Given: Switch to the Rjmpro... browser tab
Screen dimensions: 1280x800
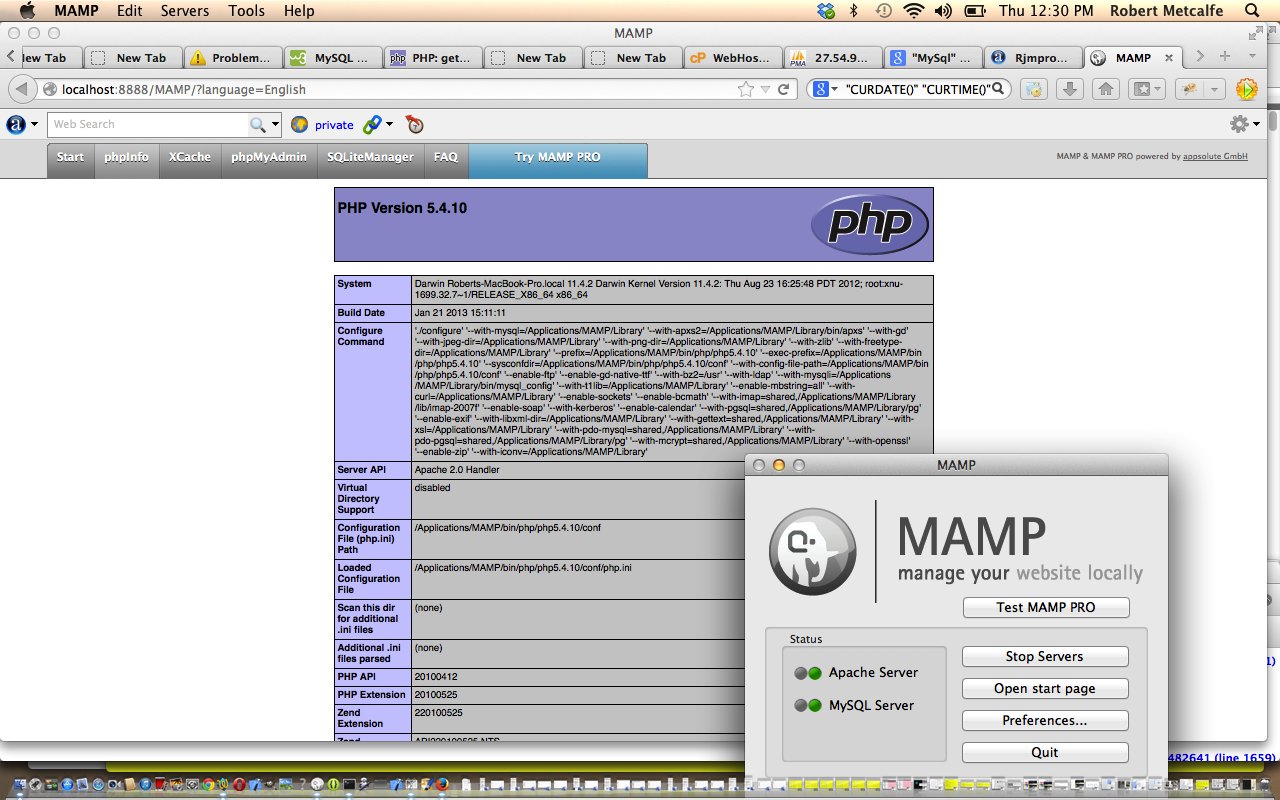Looking at the screenshot, I should coord(1033,58).
